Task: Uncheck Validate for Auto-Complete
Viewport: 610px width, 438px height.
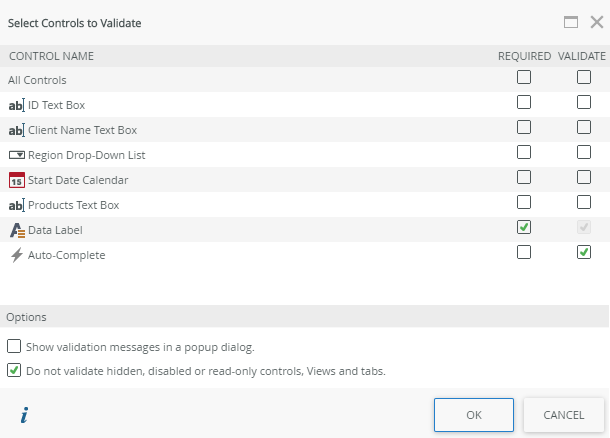Action: point(584,252)
